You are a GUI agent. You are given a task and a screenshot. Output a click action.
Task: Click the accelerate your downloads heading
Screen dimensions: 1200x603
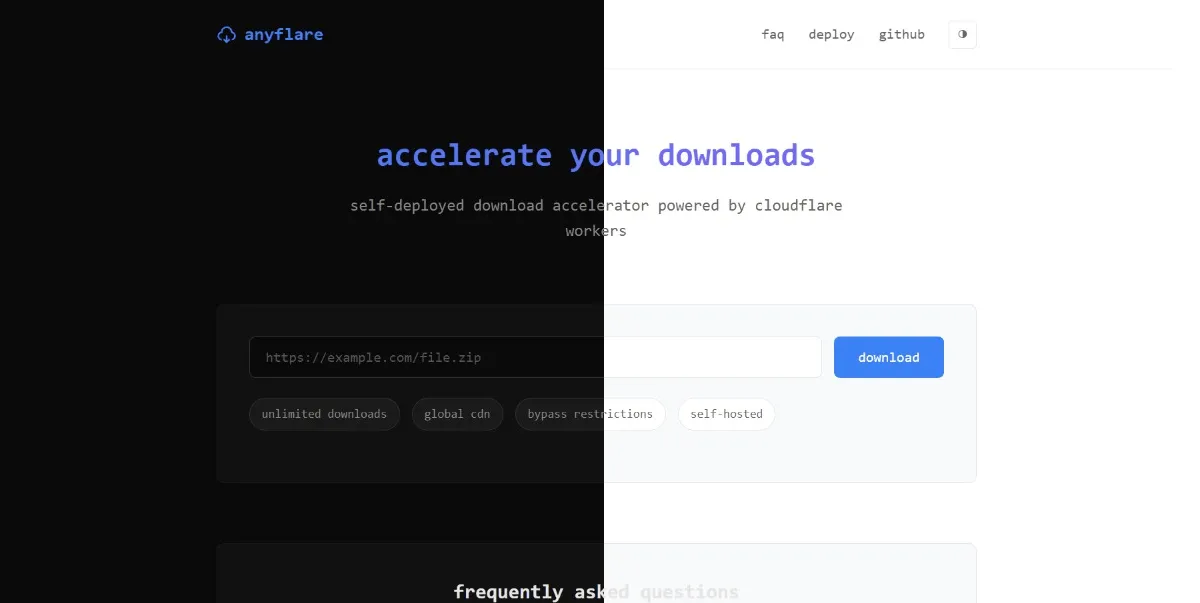coord(596,156)
